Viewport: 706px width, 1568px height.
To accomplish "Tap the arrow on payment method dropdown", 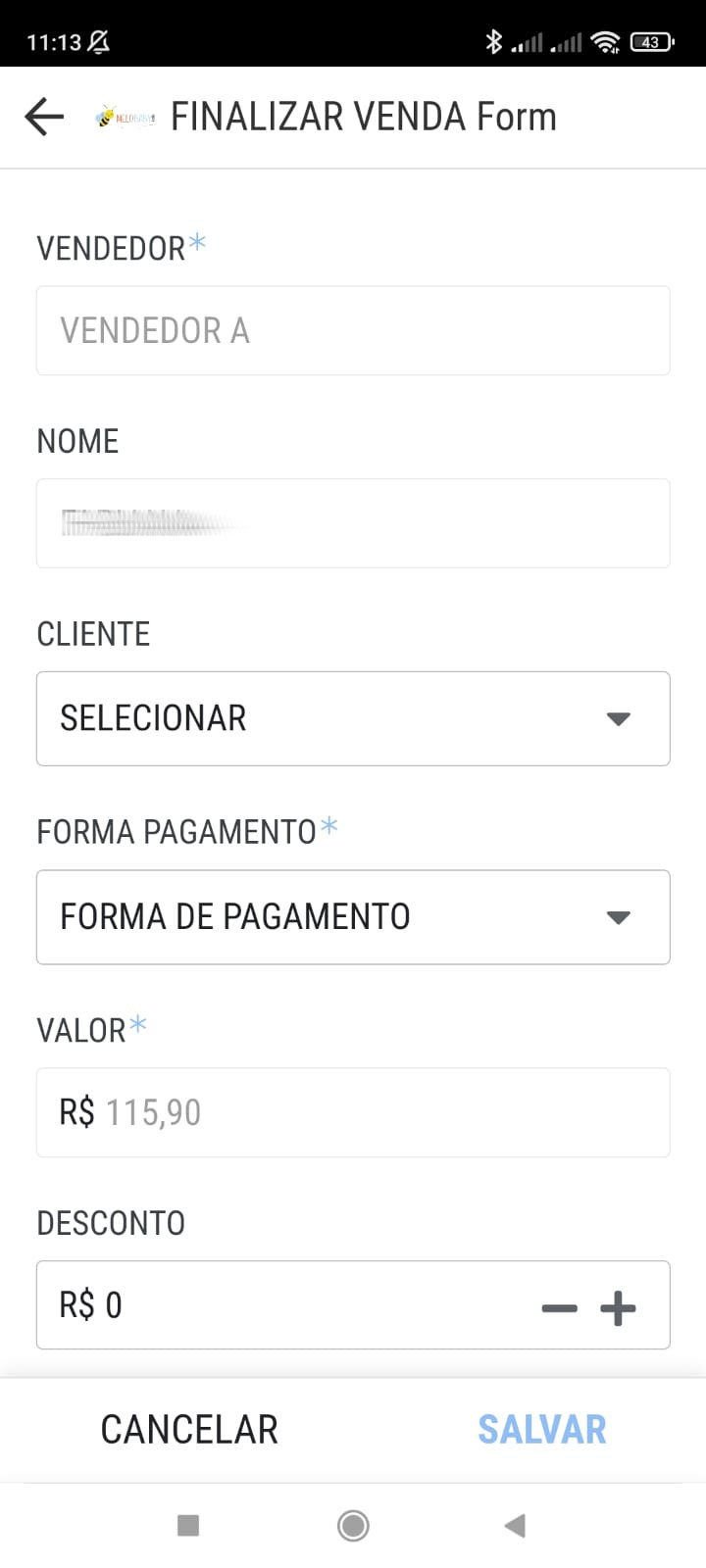I will point(618,917).
